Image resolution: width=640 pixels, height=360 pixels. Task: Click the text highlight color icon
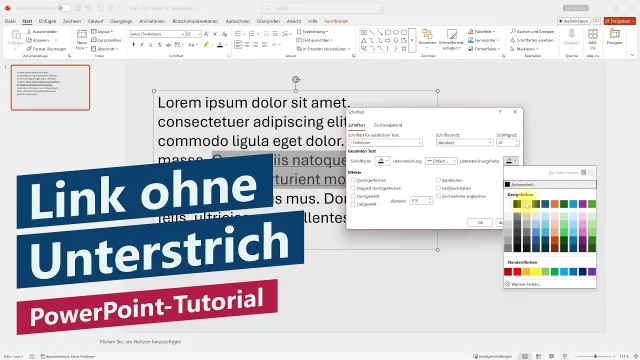207,45
